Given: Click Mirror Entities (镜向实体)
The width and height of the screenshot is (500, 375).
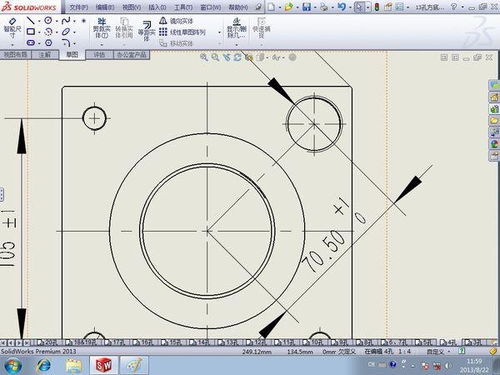Looking at the screenshot, I should click(176, 21).
